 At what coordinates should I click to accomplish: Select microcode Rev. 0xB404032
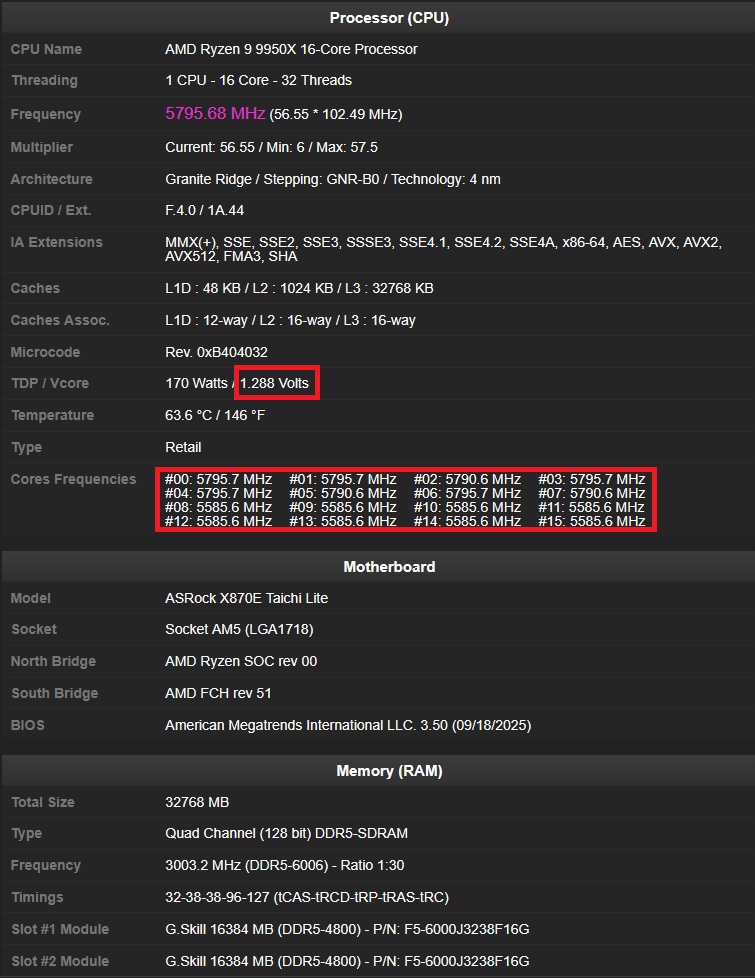pyautogui.click(x=216, y=352)
